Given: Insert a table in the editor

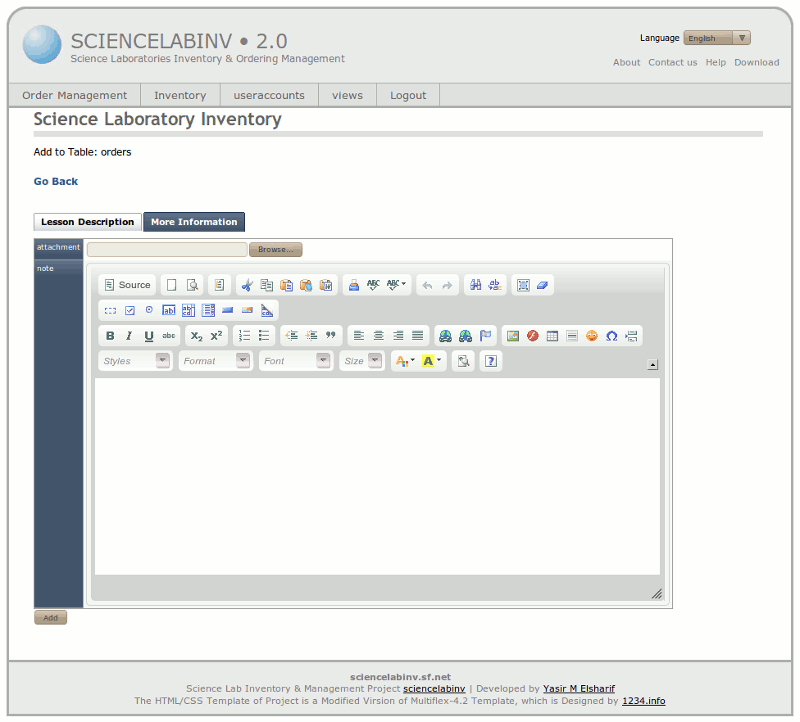Looking at the screenshot, I should (552, 336).
